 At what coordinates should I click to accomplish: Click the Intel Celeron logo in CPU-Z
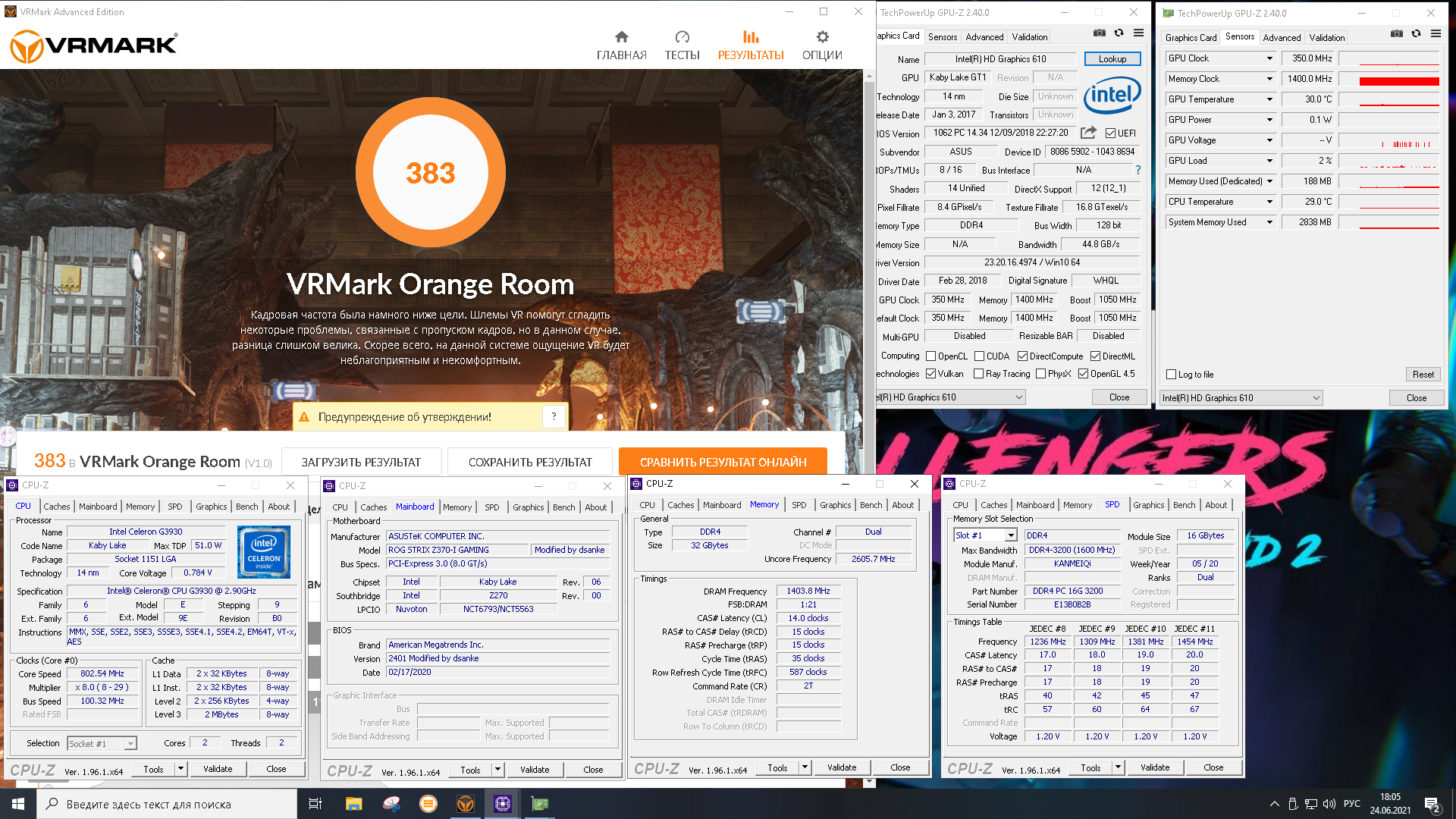click(263, 552)
